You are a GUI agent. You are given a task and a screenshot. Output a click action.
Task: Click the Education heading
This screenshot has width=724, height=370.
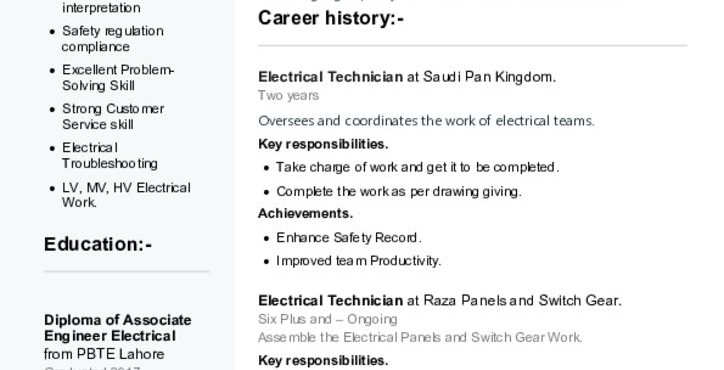click(98, 244)
